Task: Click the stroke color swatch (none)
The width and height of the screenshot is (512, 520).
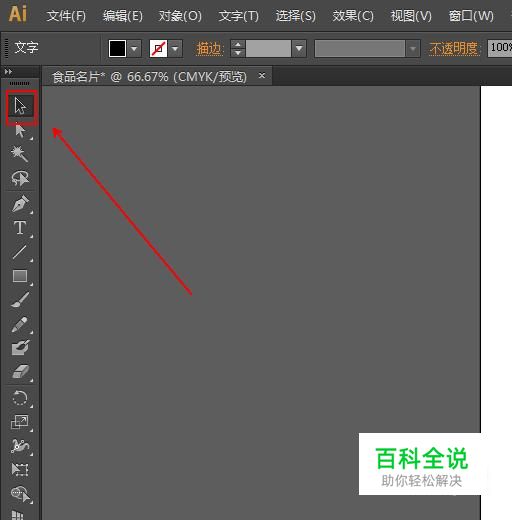Action: (158, 49)
